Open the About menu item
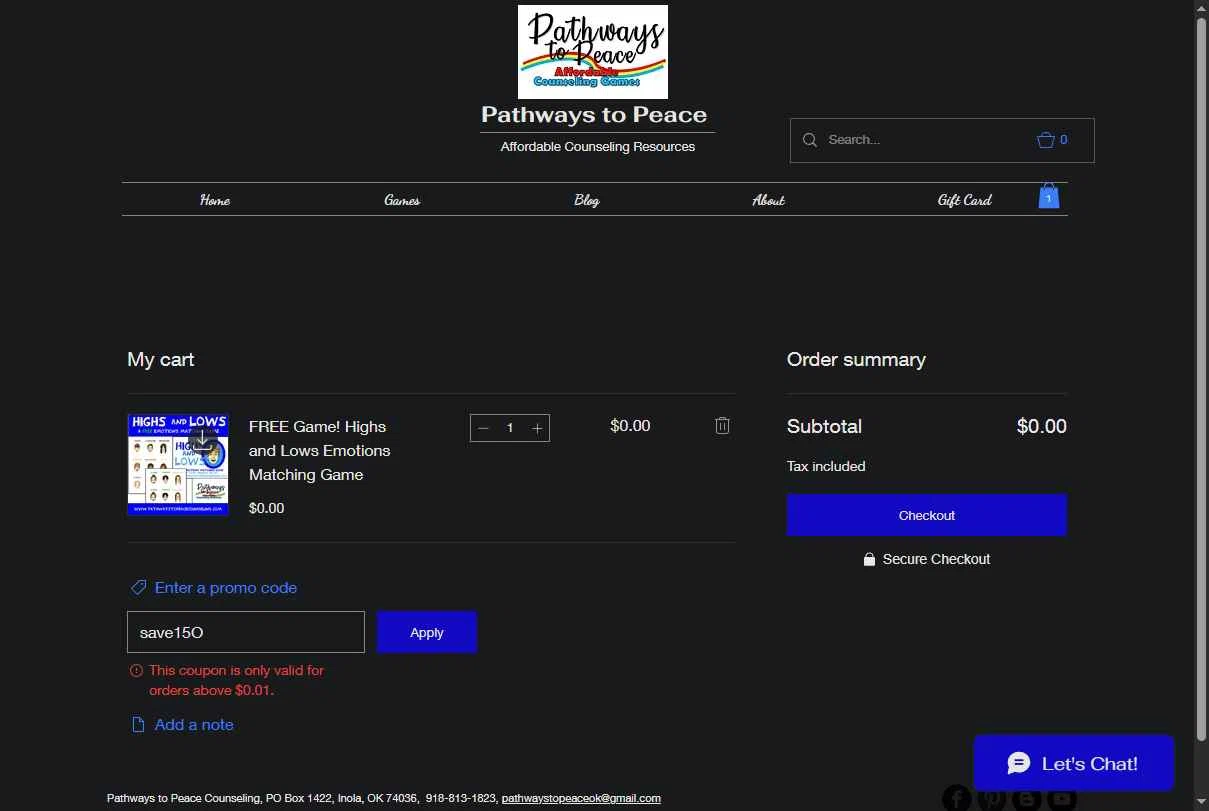This screenshot has height=811, width=1209. click(x=768, y=200)
